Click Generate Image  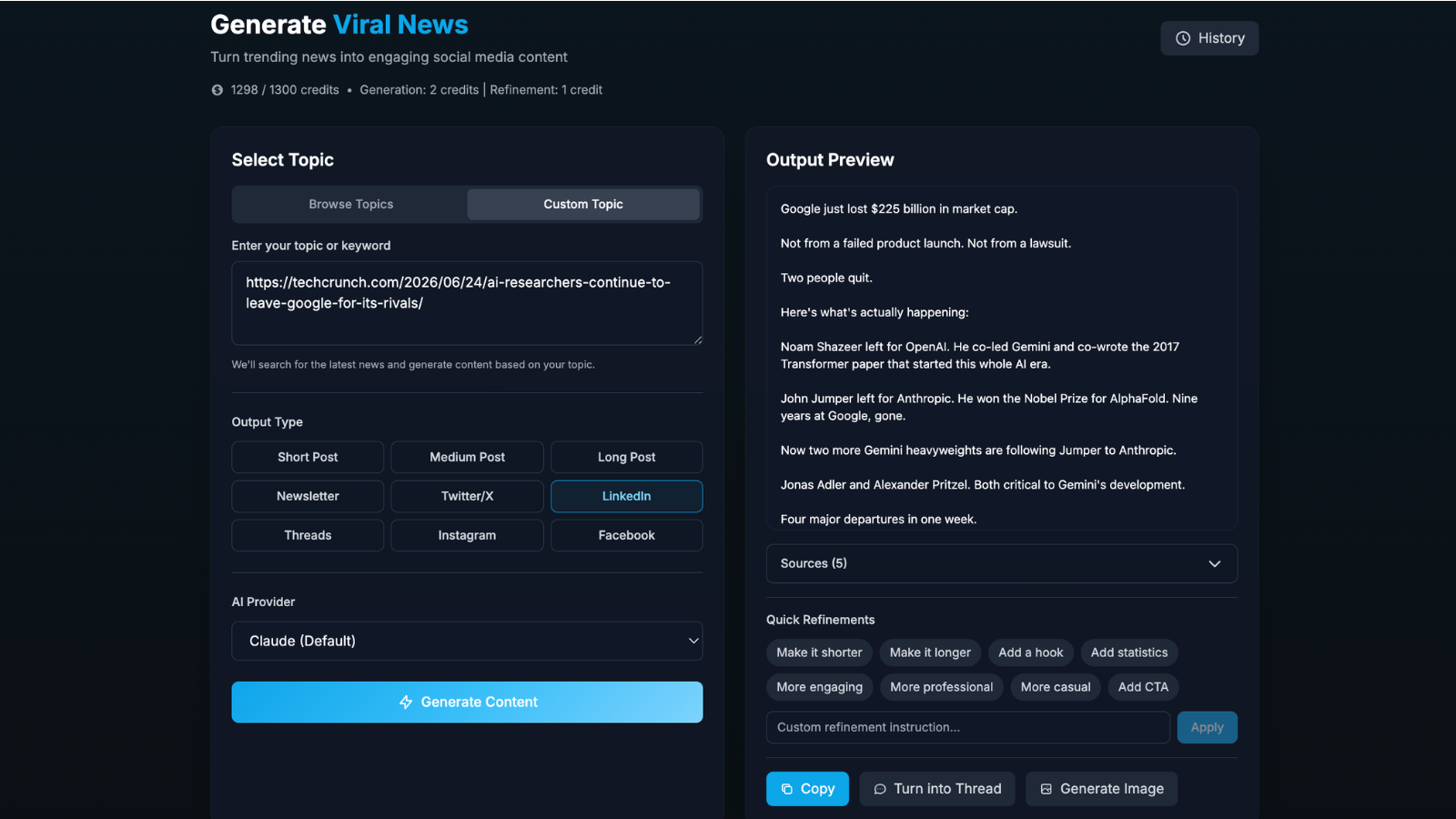[1101, 789]
